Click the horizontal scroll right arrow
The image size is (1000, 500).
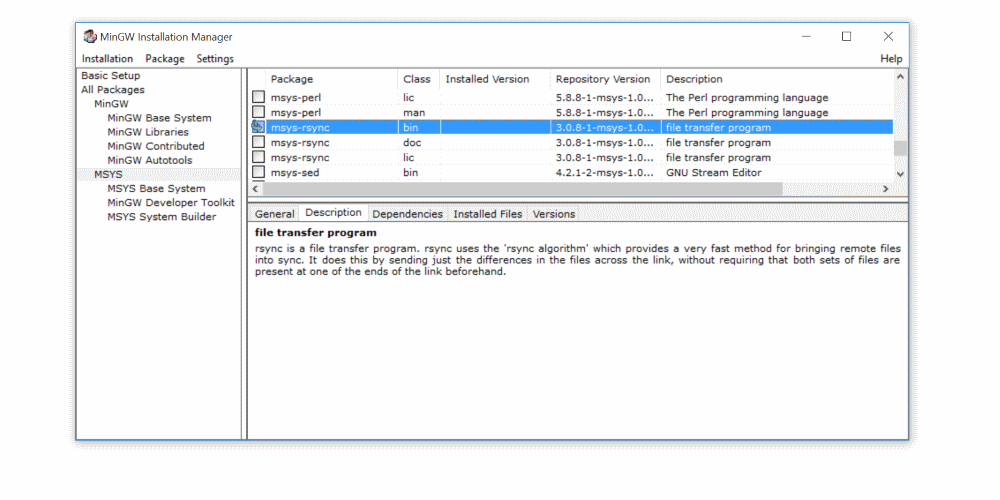point(885,189)
